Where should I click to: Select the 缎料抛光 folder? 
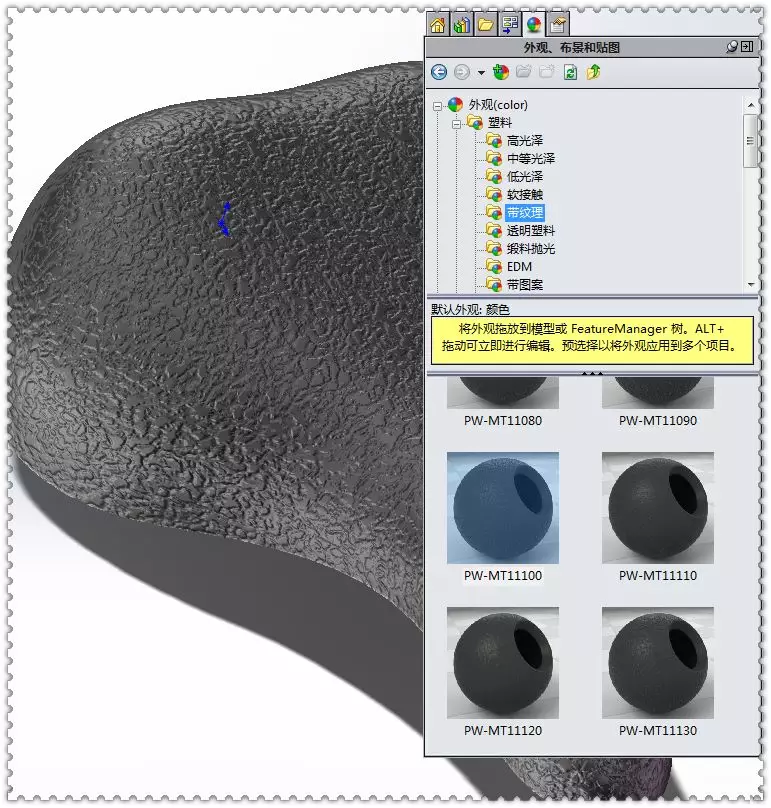pos(531,249)
